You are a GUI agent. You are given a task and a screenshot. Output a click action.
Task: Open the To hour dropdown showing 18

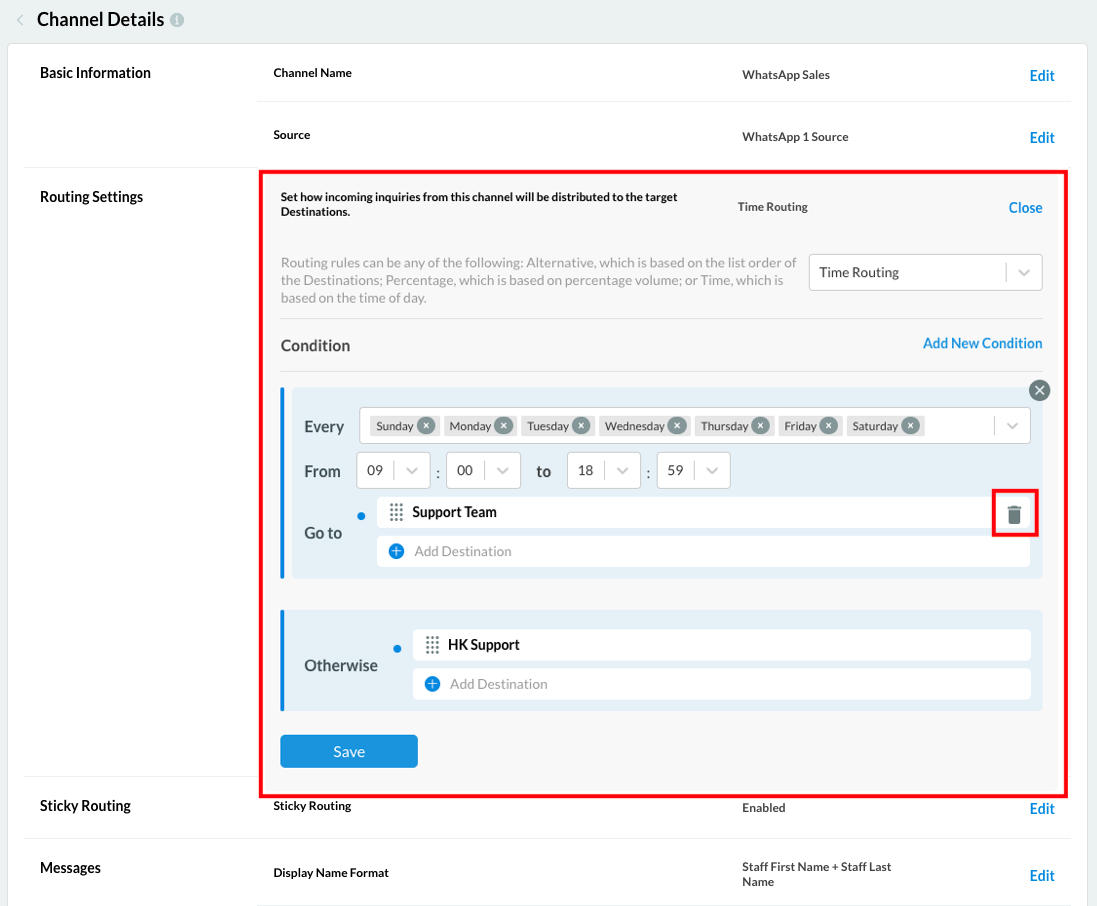pos(604,470)
